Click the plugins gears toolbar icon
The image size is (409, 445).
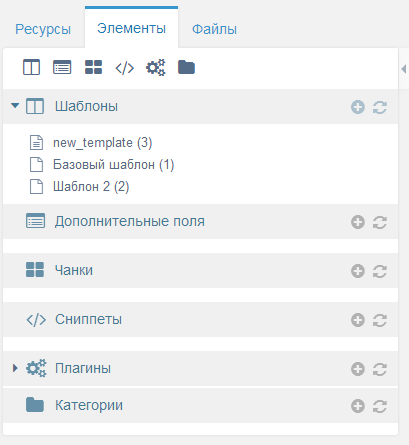point(155,68)
